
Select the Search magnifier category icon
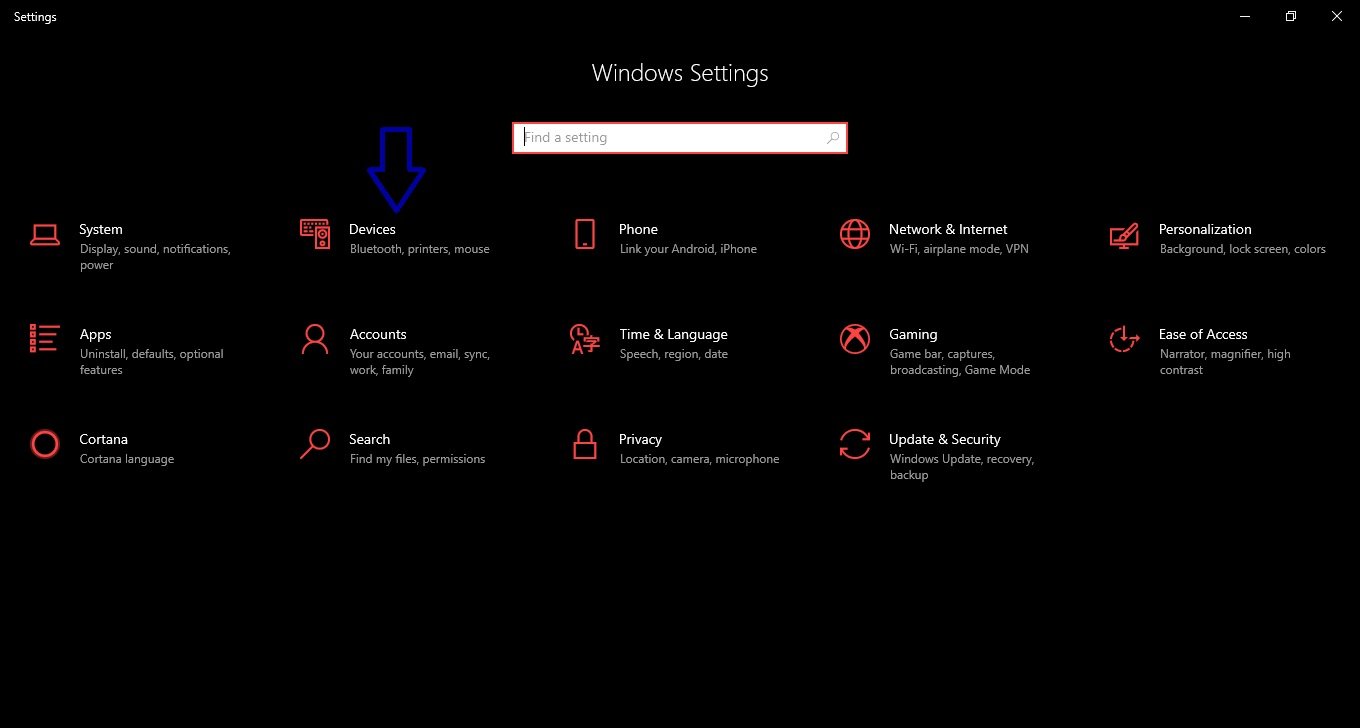[x=315, y=443]
